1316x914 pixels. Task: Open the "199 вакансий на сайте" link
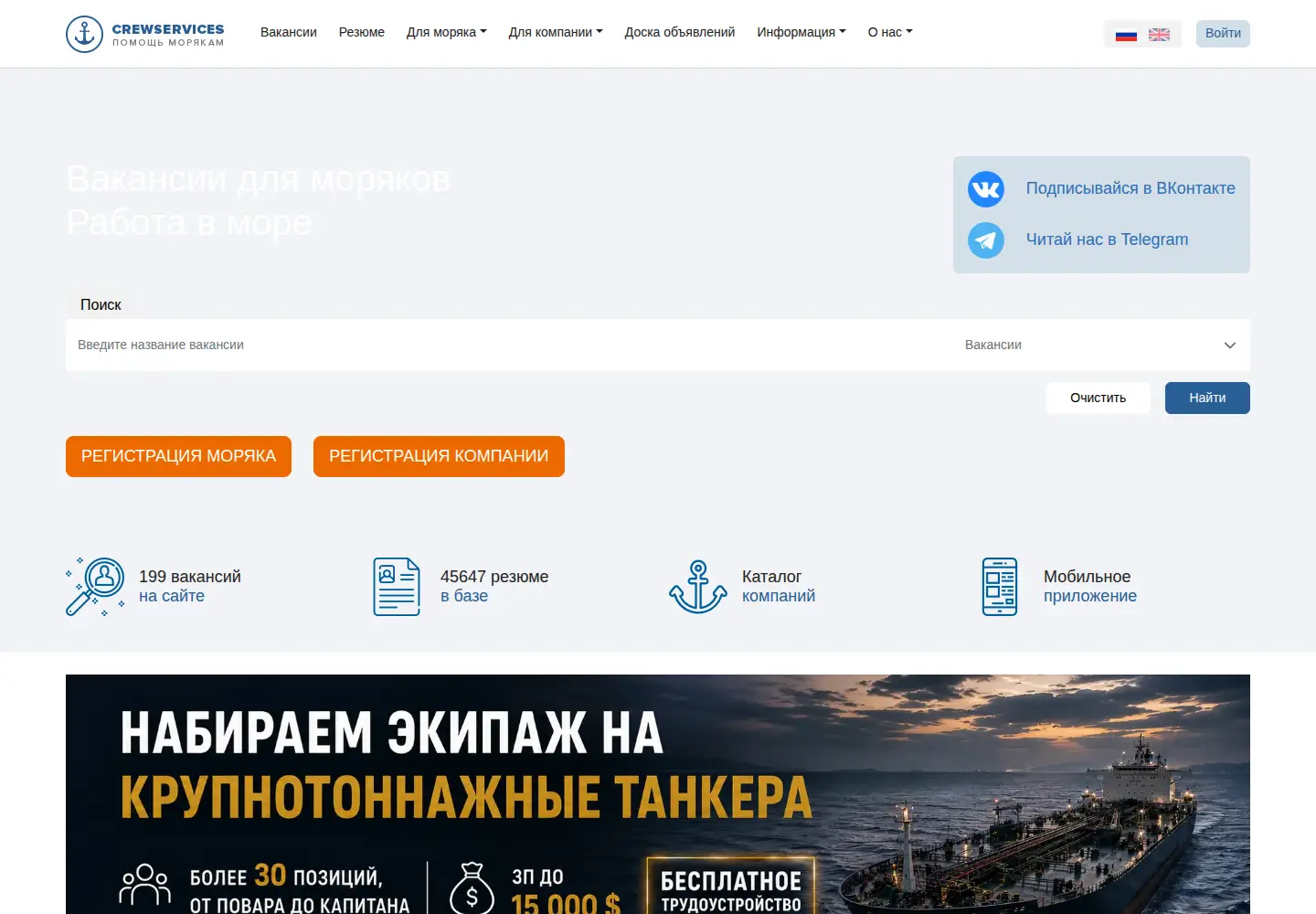190,587
